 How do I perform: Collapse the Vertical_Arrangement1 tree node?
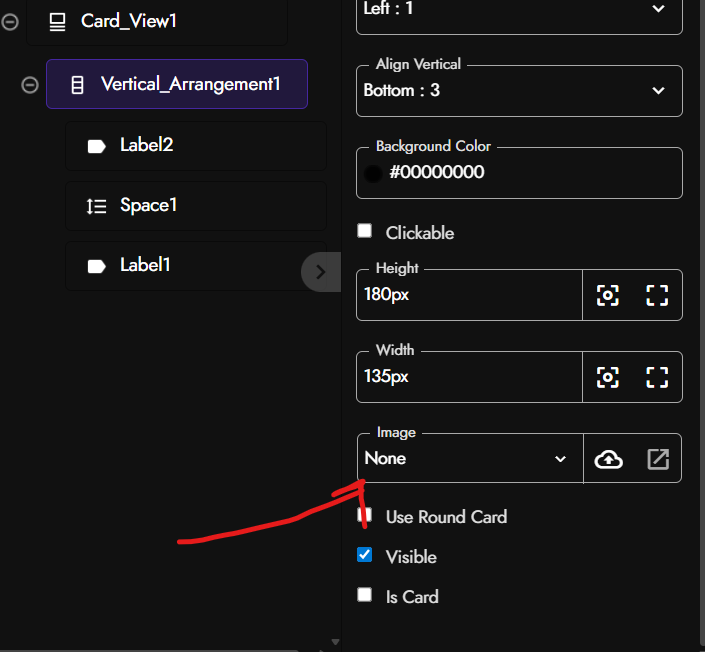(30, 85)
